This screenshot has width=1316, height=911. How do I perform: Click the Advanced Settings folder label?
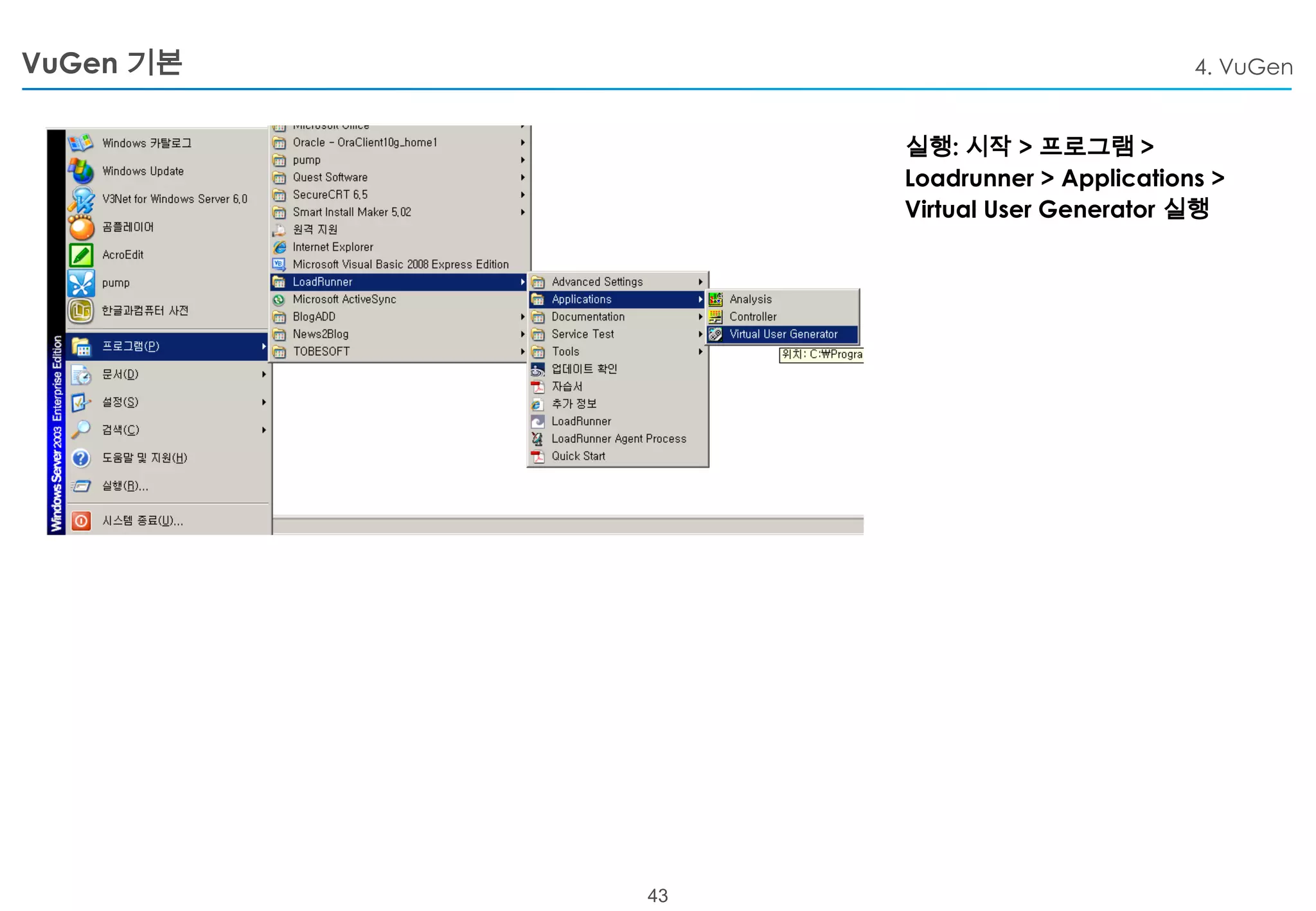[597, 282]
